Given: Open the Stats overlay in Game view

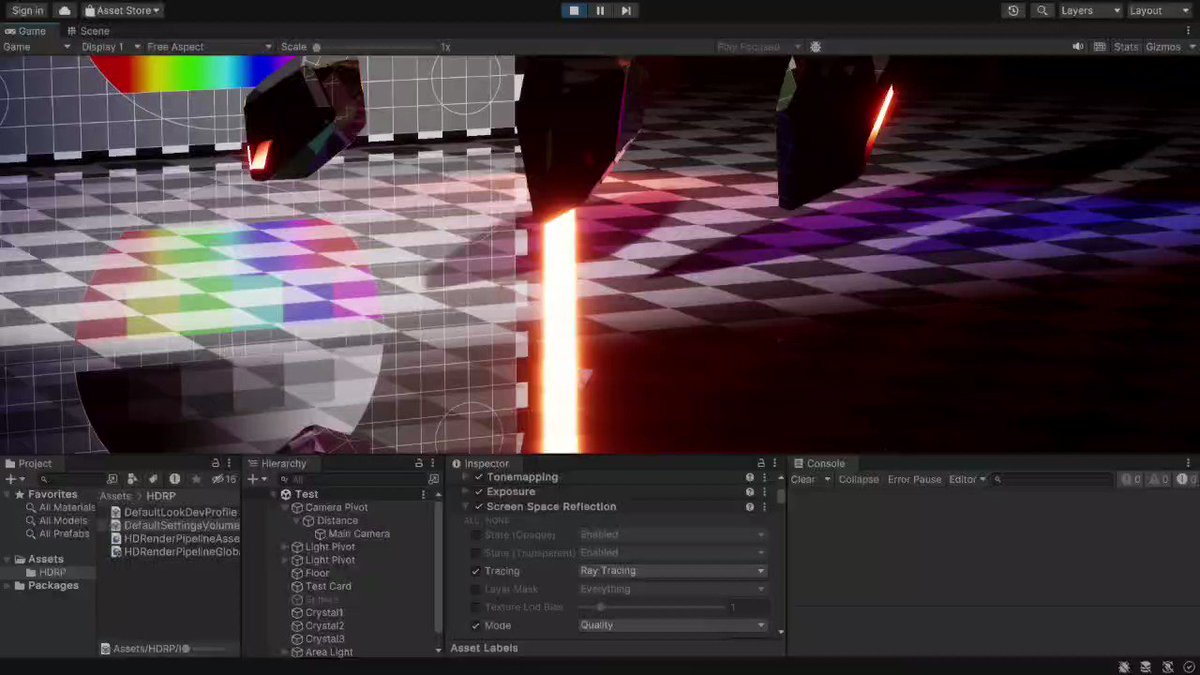Looking at the screenshot, I should 1126,46.
